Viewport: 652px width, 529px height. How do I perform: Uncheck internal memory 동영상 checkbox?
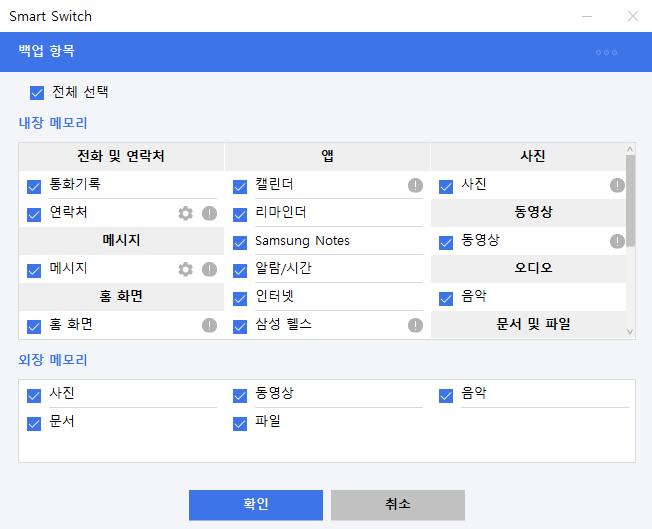(446, 242)
